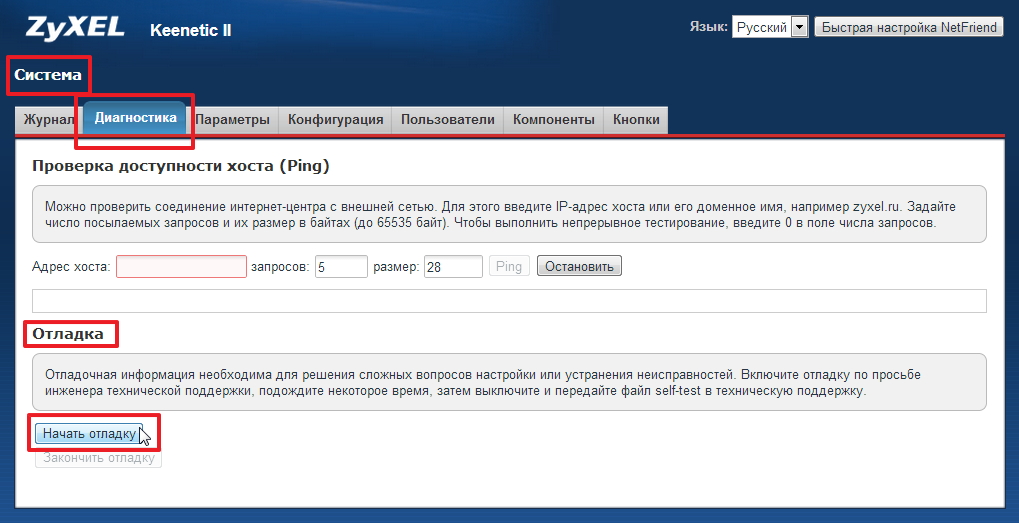Switch to the Журнал tab
Image resolution: width=1019 pixels, height=523 pixels.
pos(47,120)
